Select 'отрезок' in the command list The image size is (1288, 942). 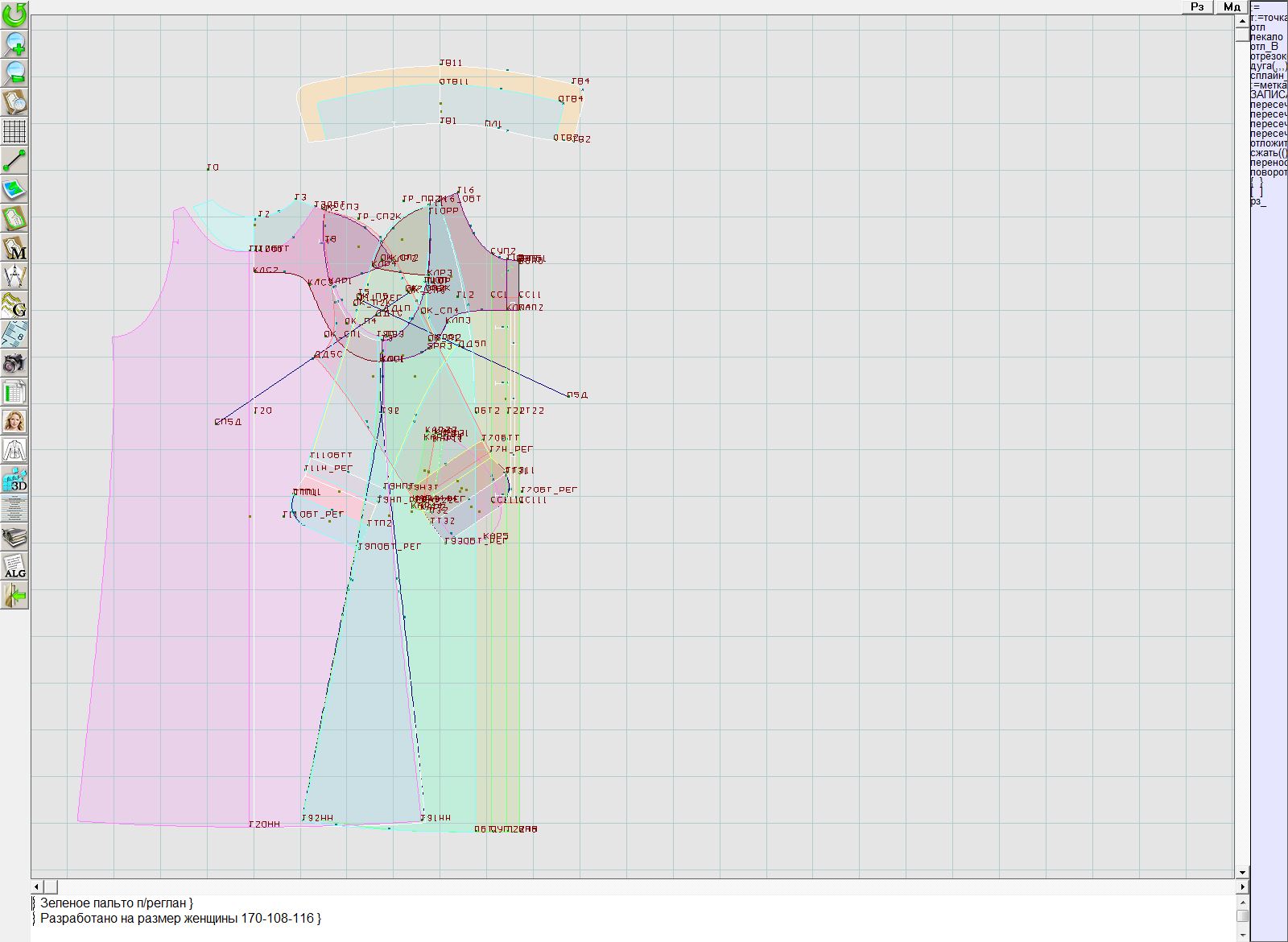tap(1268, 56)
